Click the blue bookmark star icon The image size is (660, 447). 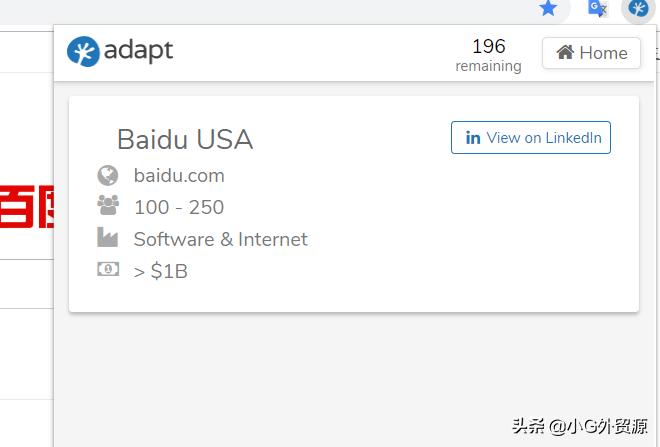tap(548, 9)
